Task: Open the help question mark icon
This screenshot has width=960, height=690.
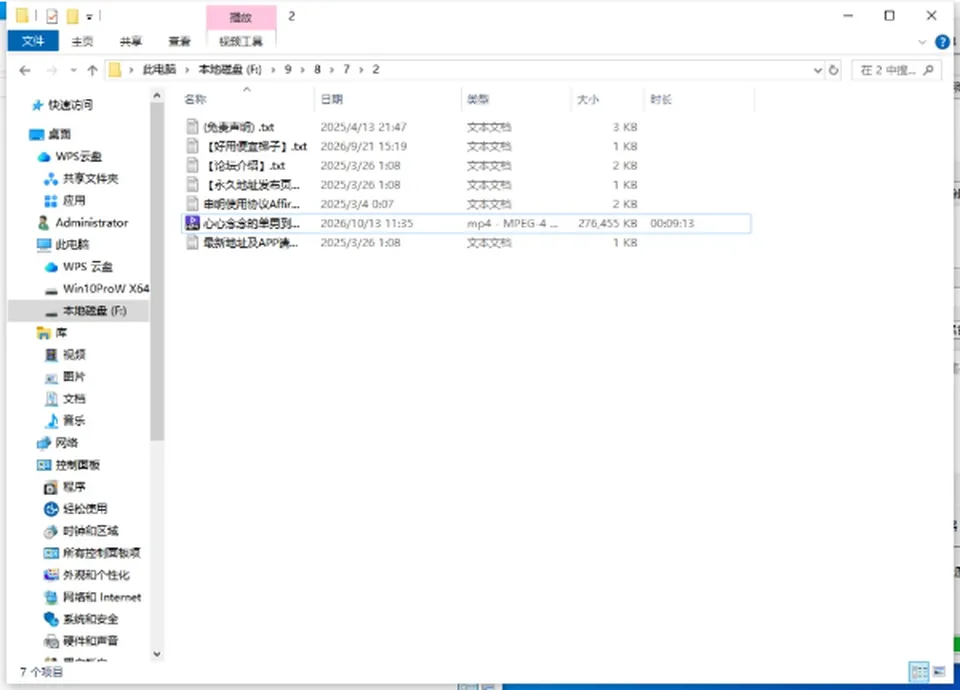Action: pos(942,42)
